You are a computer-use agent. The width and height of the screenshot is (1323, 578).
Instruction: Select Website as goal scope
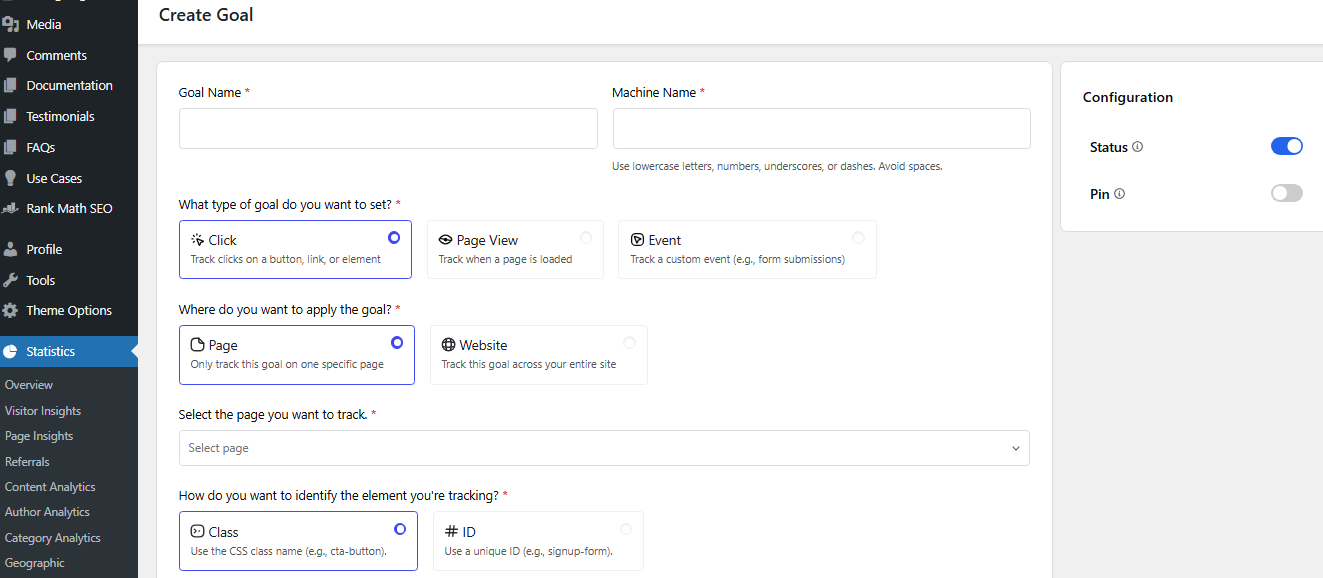coord(538,354)
